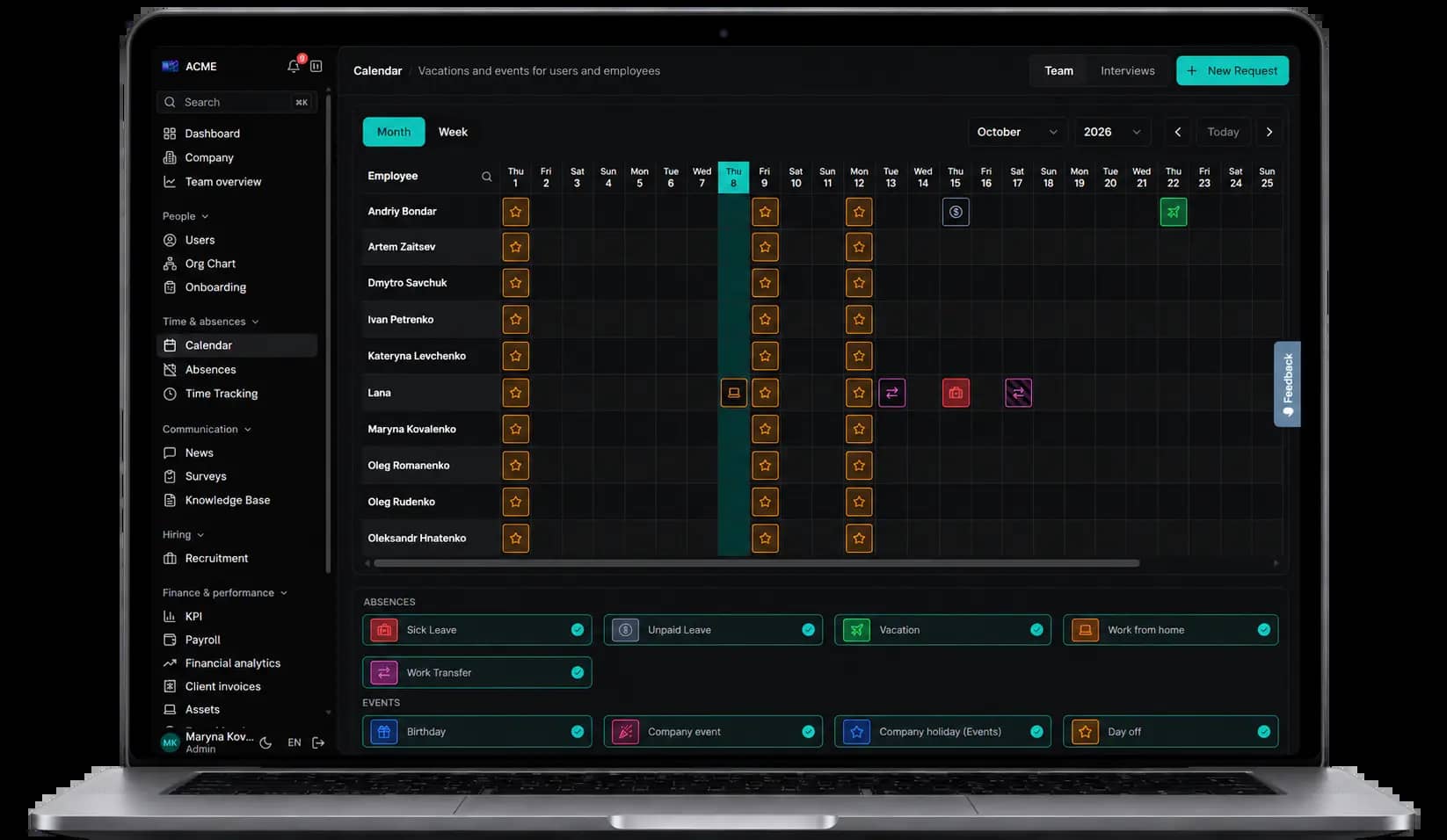Disable the Day off event filter

pos(1263,732)
